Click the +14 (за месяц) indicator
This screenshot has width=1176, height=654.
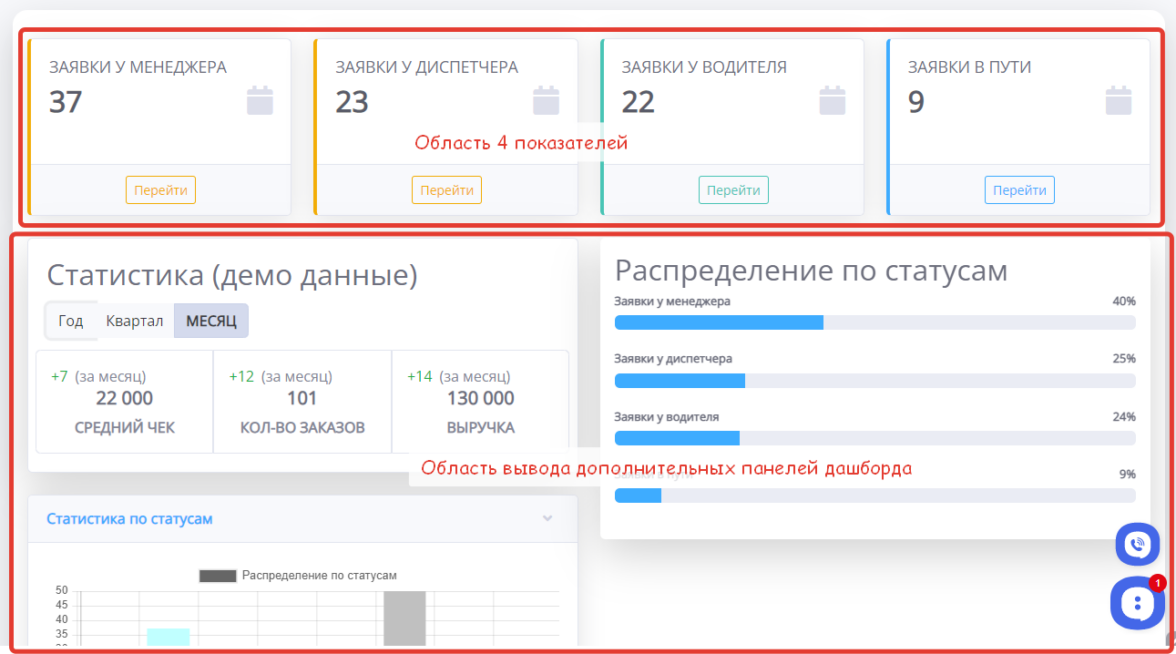[458, 376]
